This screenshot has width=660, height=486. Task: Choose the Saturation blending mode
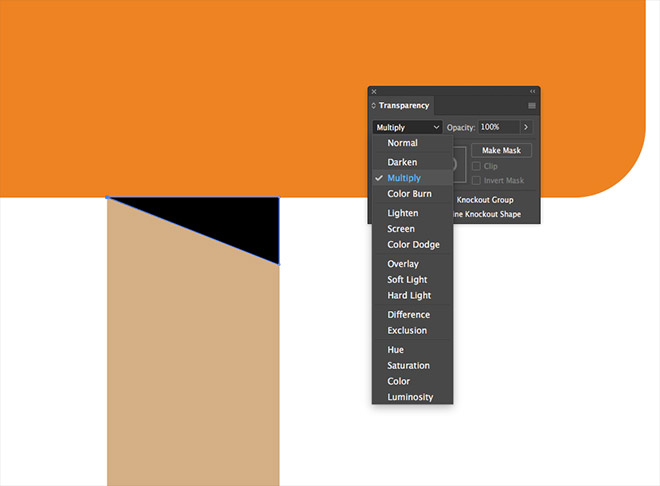412,366
